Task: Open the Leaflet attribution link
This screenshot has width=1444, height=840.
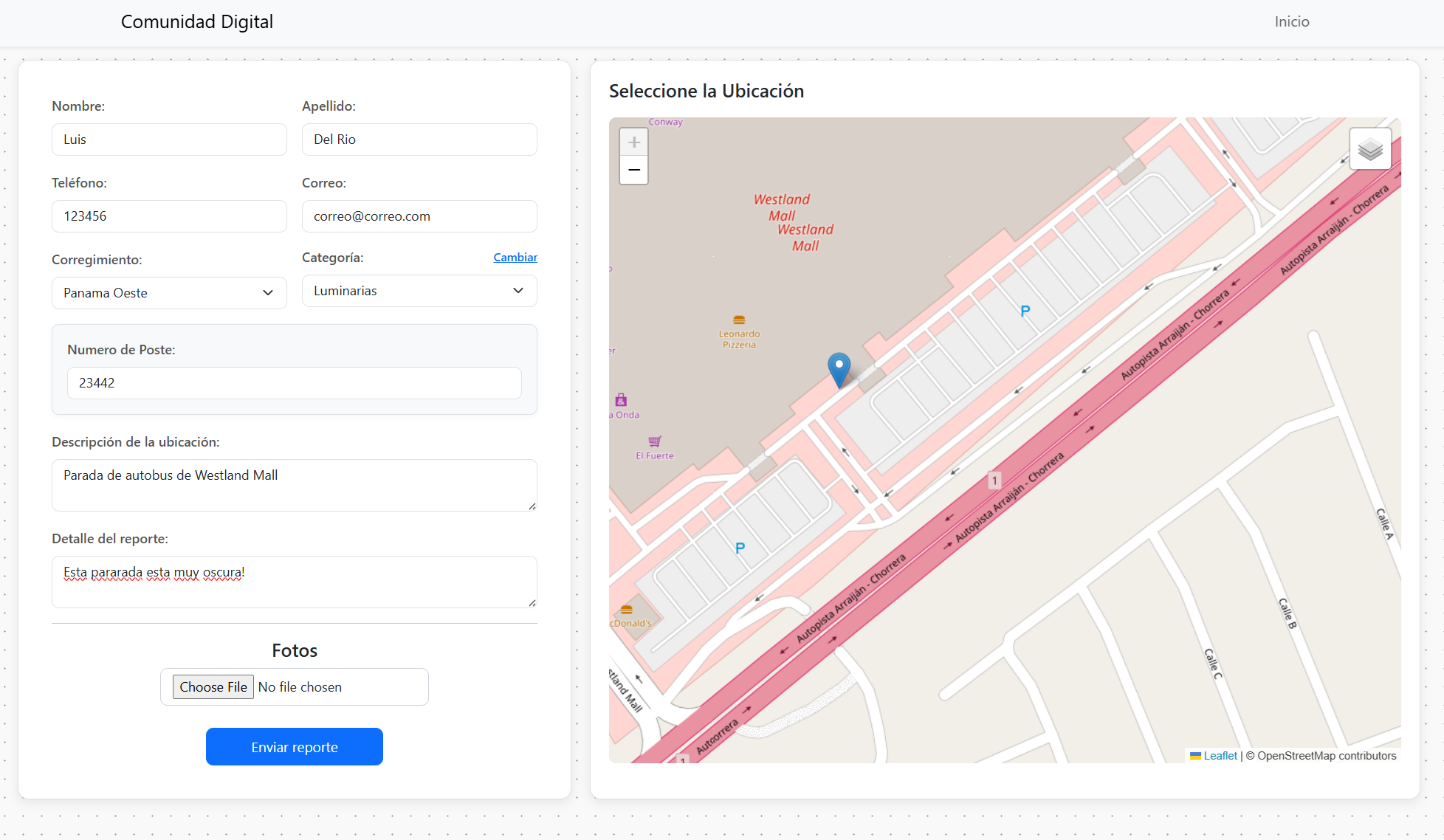Action: tap(1220, 756)
